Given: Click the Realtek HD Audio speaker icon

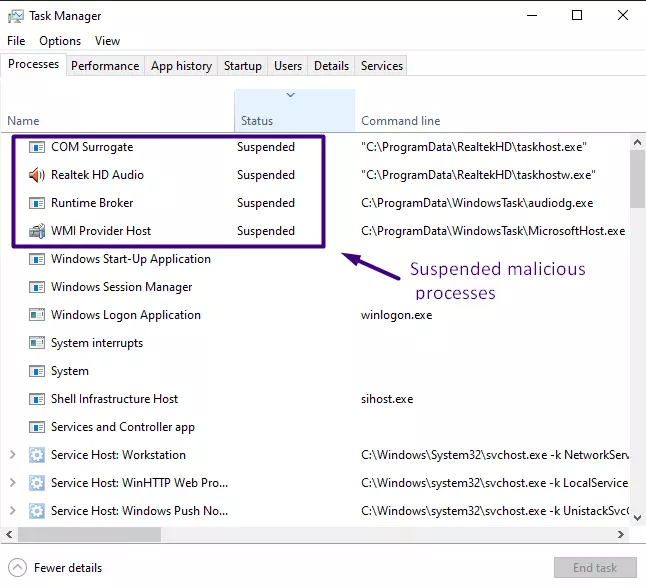Looking at the screenshot, I should coord(37,175).
